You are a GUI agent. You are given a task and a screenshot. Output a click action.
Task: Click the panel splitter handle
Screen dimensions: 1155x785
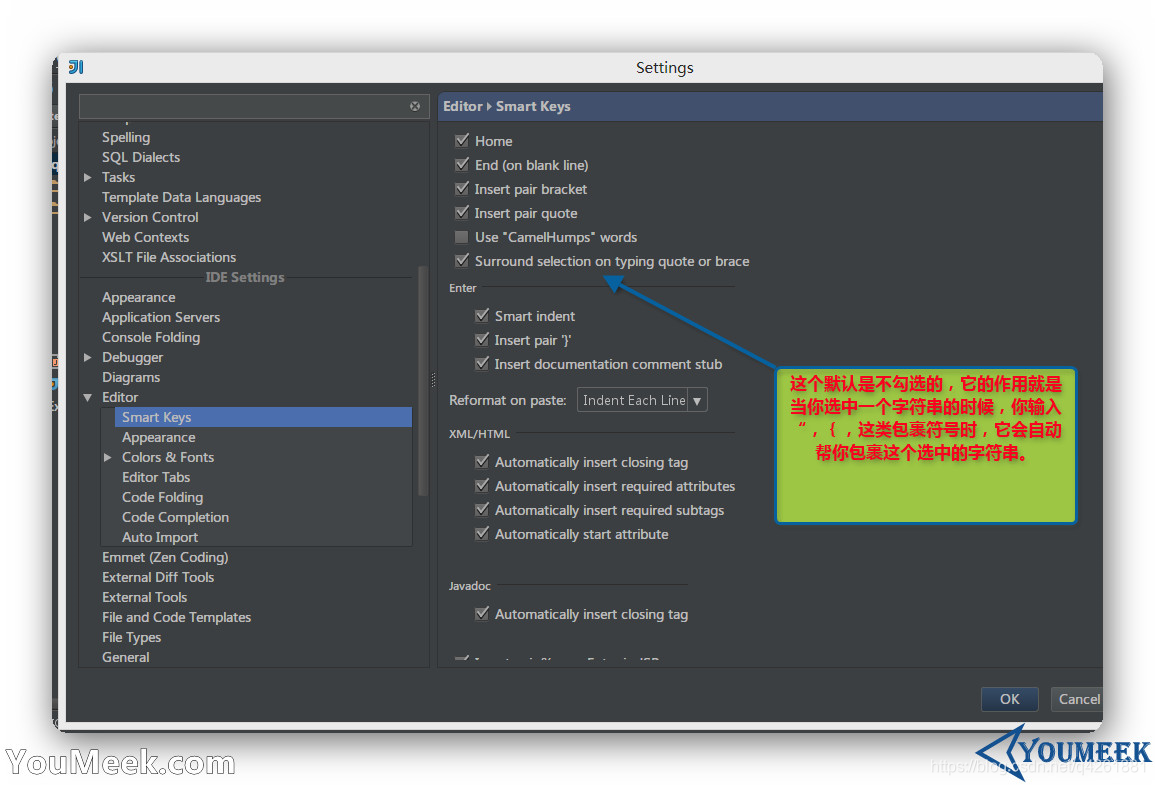point(433,380)
